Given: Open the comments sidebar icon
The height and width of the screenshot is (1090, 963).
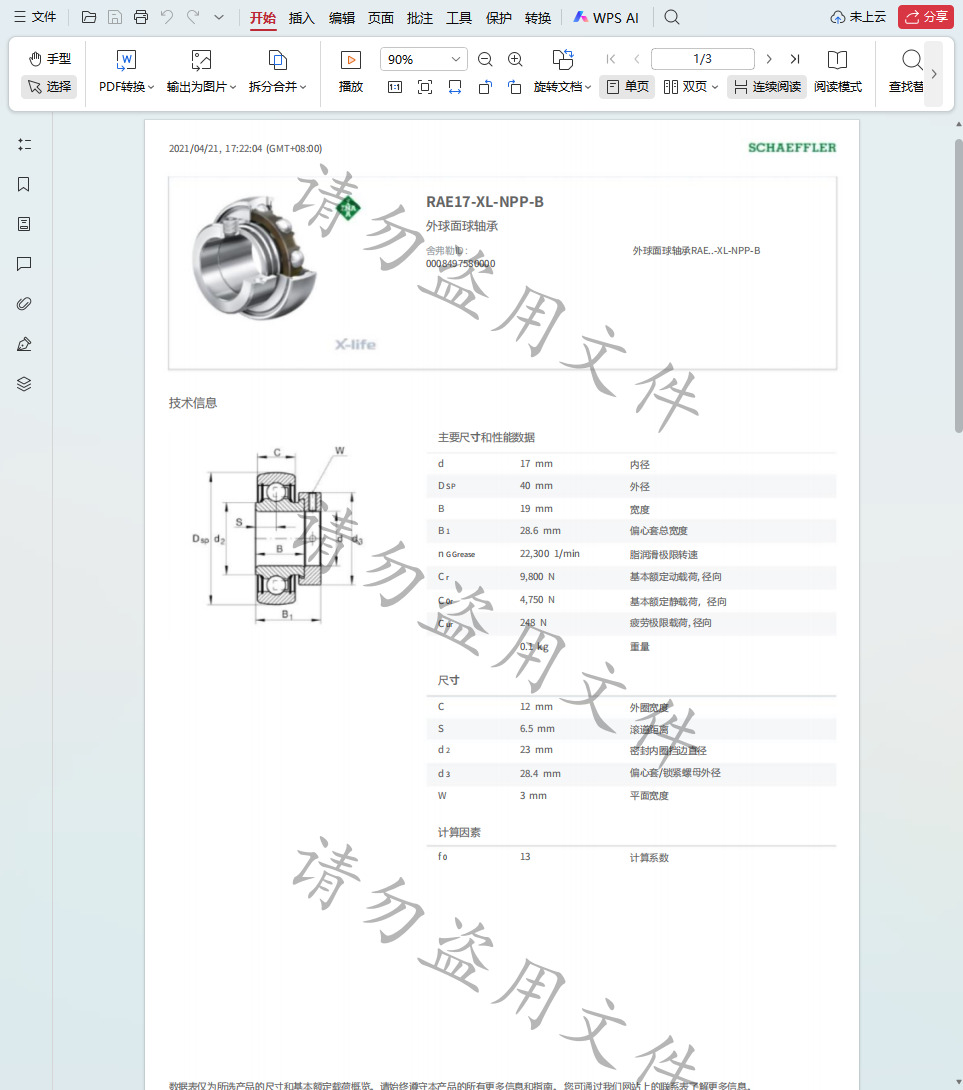Looking at the screenshot, I should pos(24,264).
